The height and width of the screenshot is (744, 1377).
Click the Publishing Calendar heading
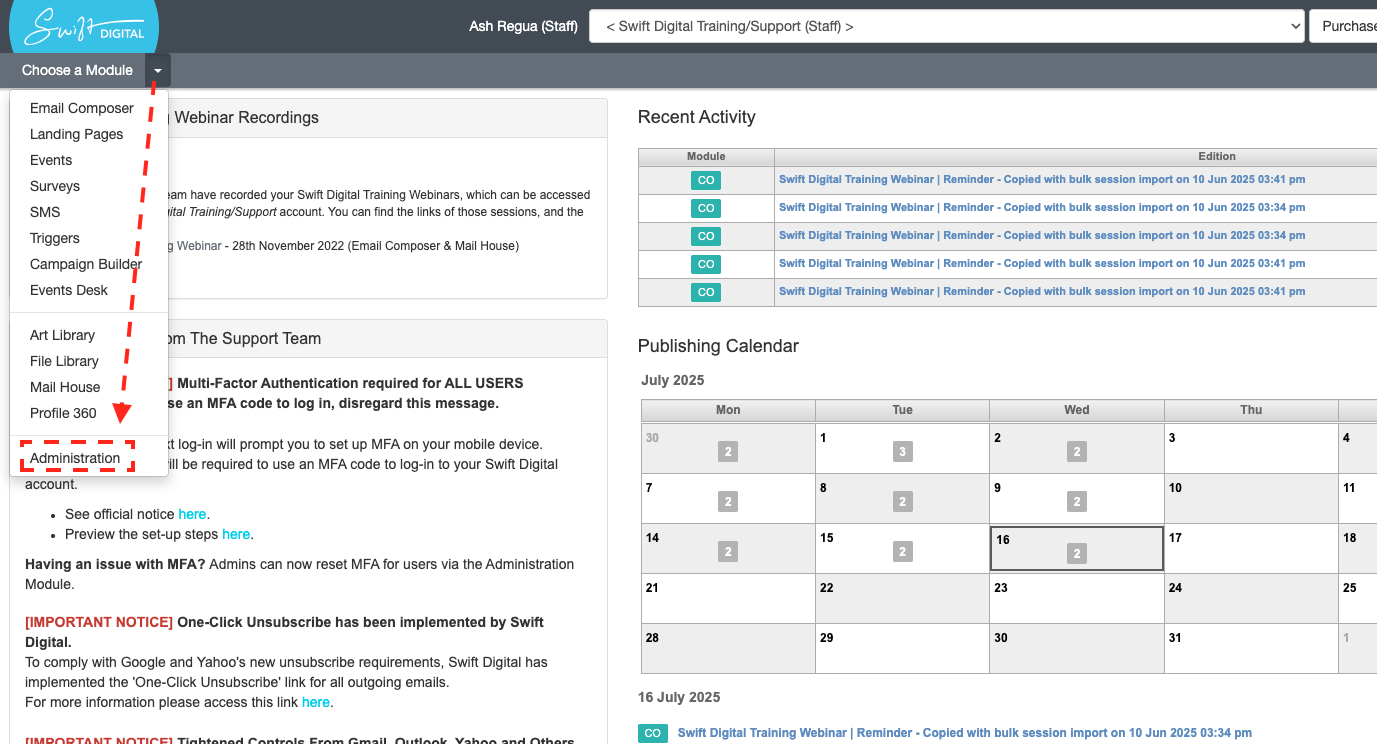click(718, 346)
